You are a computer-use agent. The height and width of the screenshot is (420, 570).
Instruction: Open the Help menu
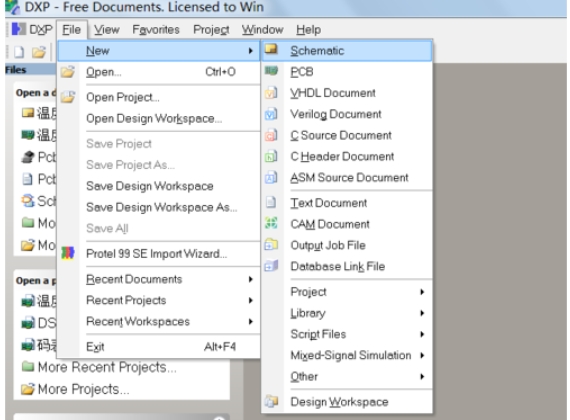click(308, 29)
